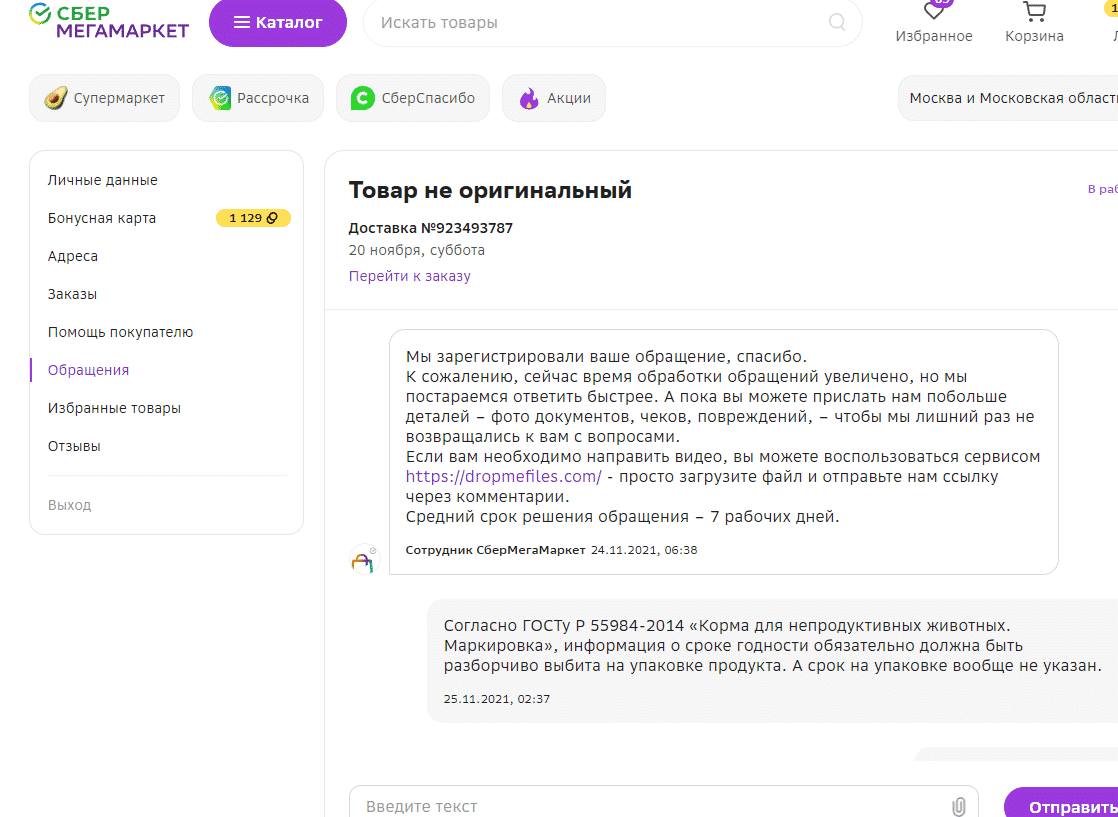Click the timestamp 25.11.2021, 02:37

pos(496,699)
